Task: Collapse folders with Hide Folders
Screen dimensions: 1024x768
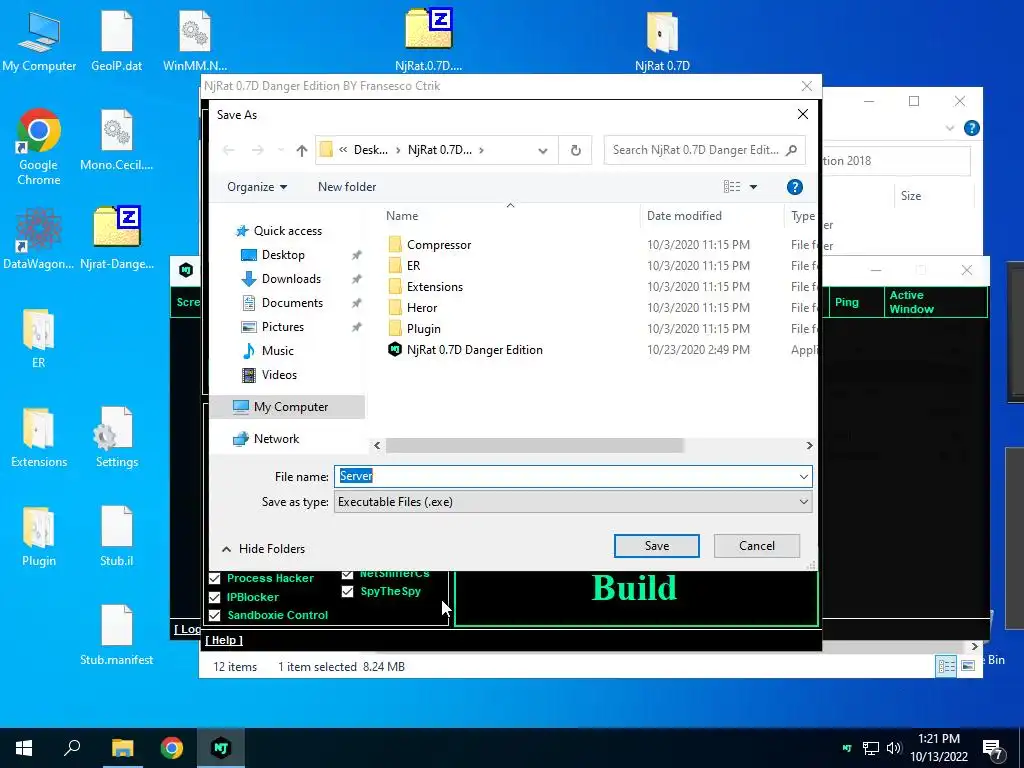Action: click(x=263, y=549)
